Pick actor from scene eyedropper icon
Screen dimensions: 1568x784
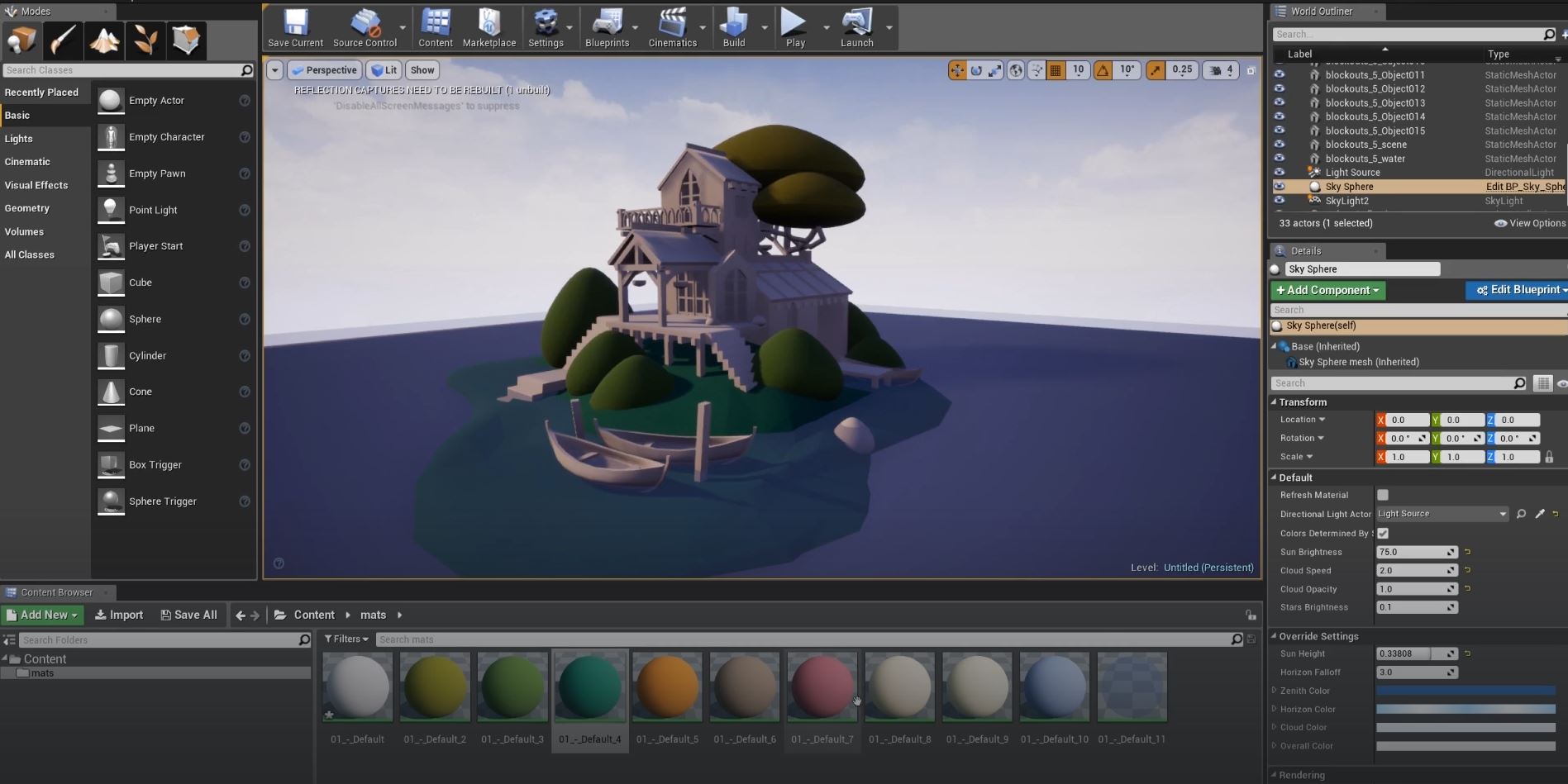click(1540, 514)
